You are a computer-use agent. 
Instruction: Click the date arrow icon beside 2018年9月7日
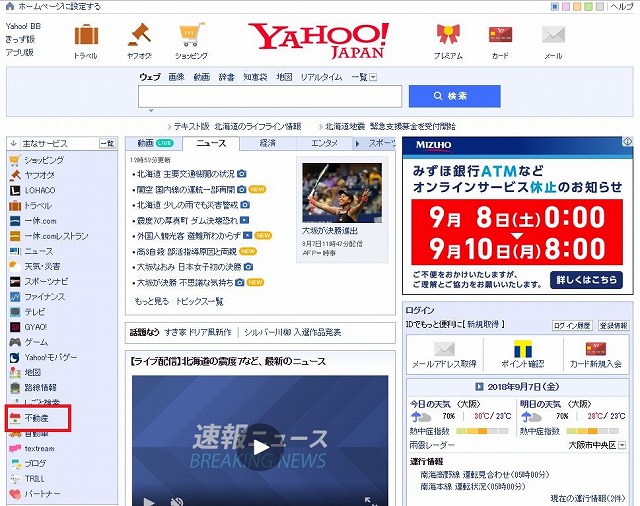479,386
